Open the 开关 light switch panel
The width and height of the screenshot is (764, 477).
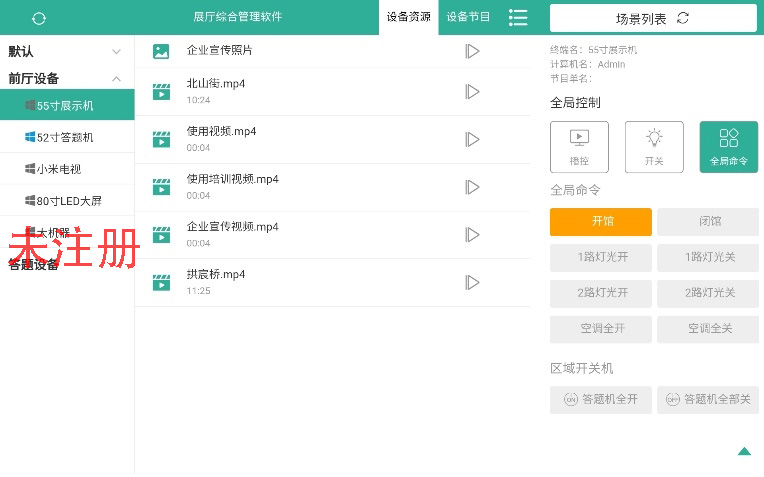click(654, 147)
